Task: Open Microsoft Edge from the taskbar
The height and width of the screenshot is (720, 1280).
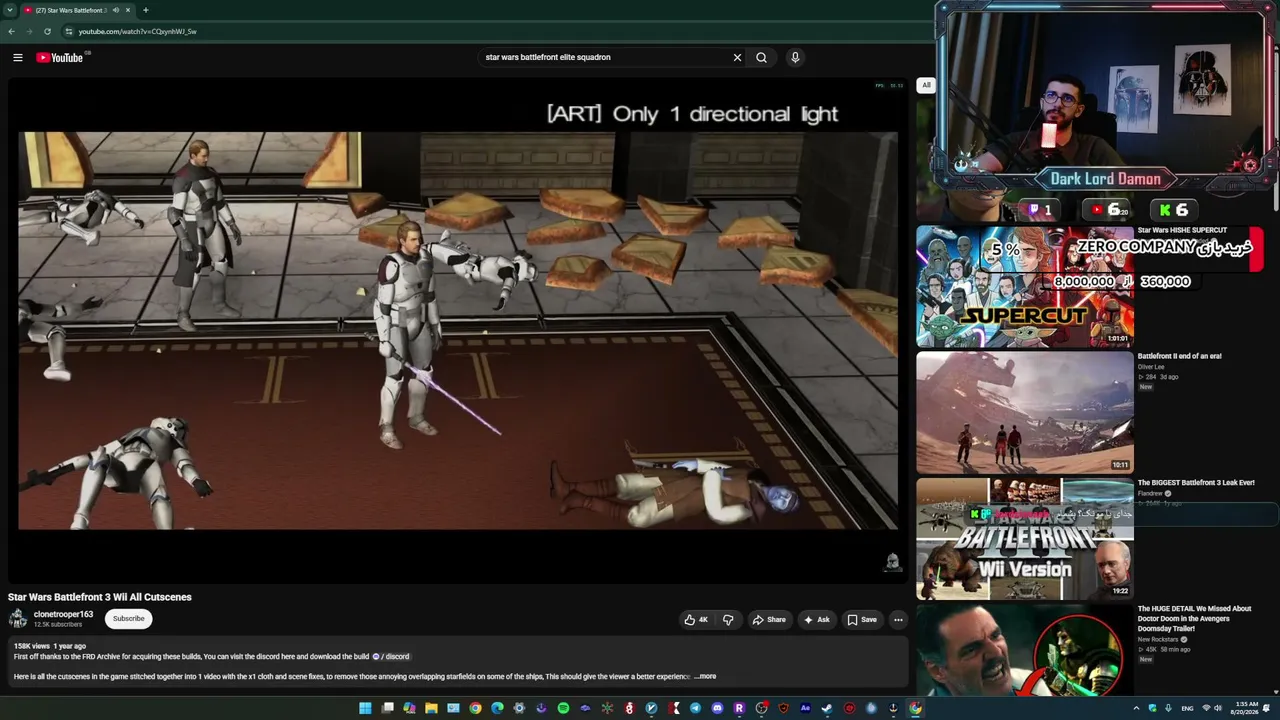Action: (x=497, y=708)
